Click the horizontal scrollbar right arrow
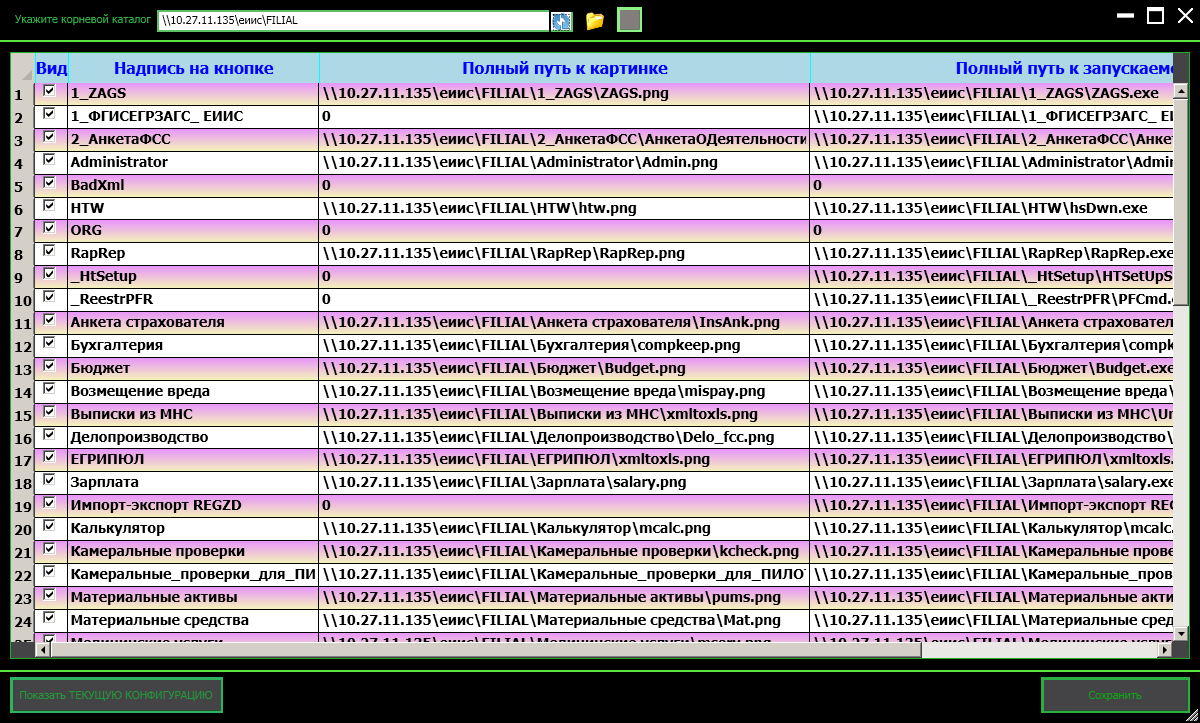 (x=1164, y=650)
